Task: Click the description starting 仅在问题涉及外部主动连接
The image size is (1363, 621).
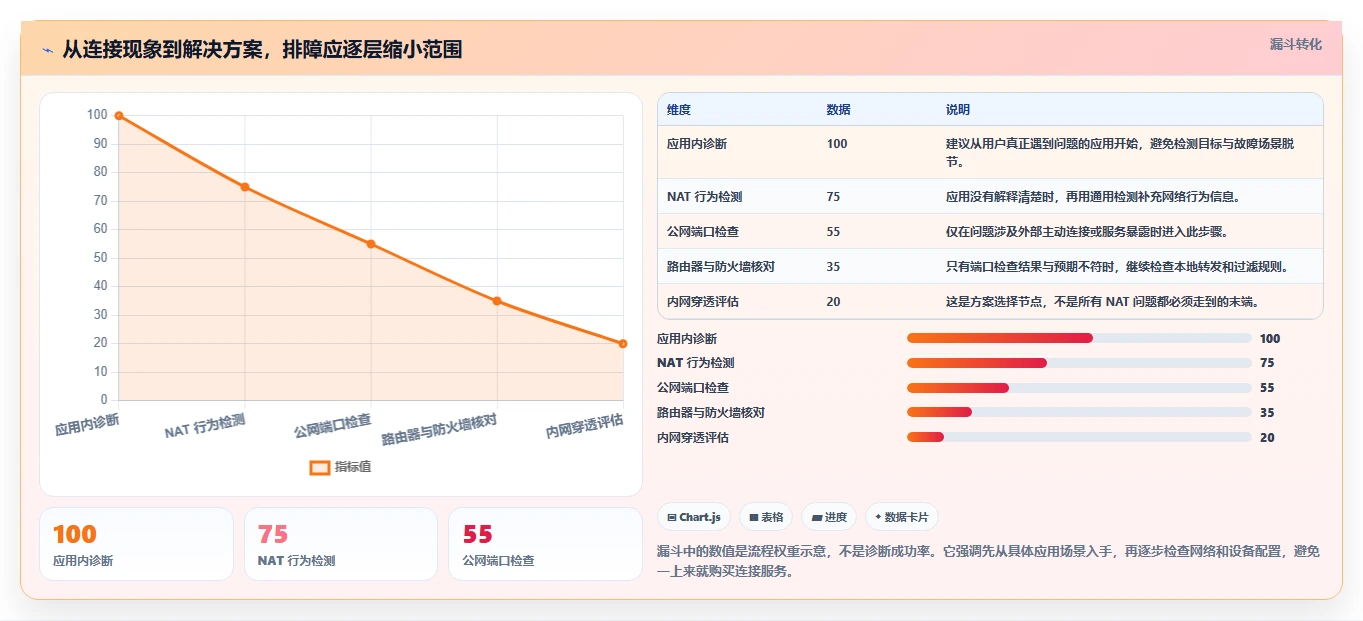Action: (x=1086, y=232)
